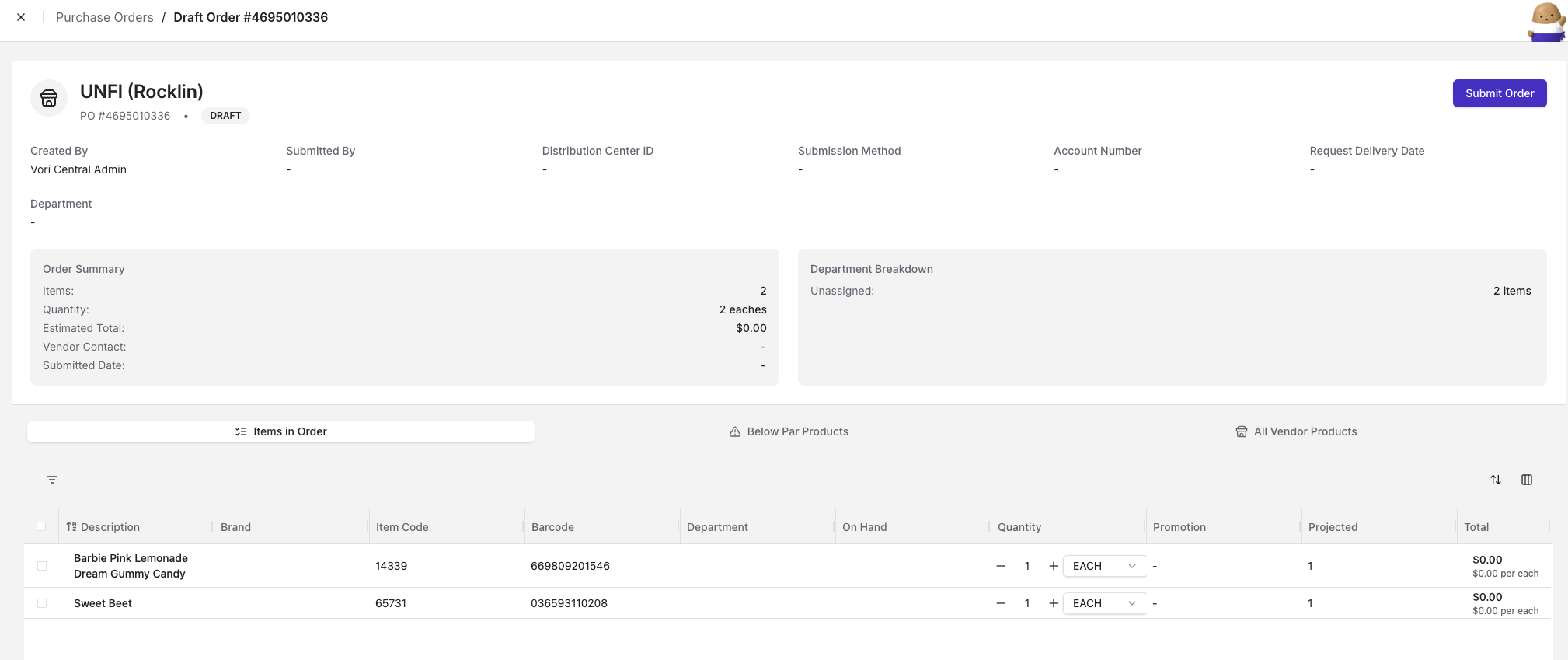Click 'PO #4695010336' text

125,116
